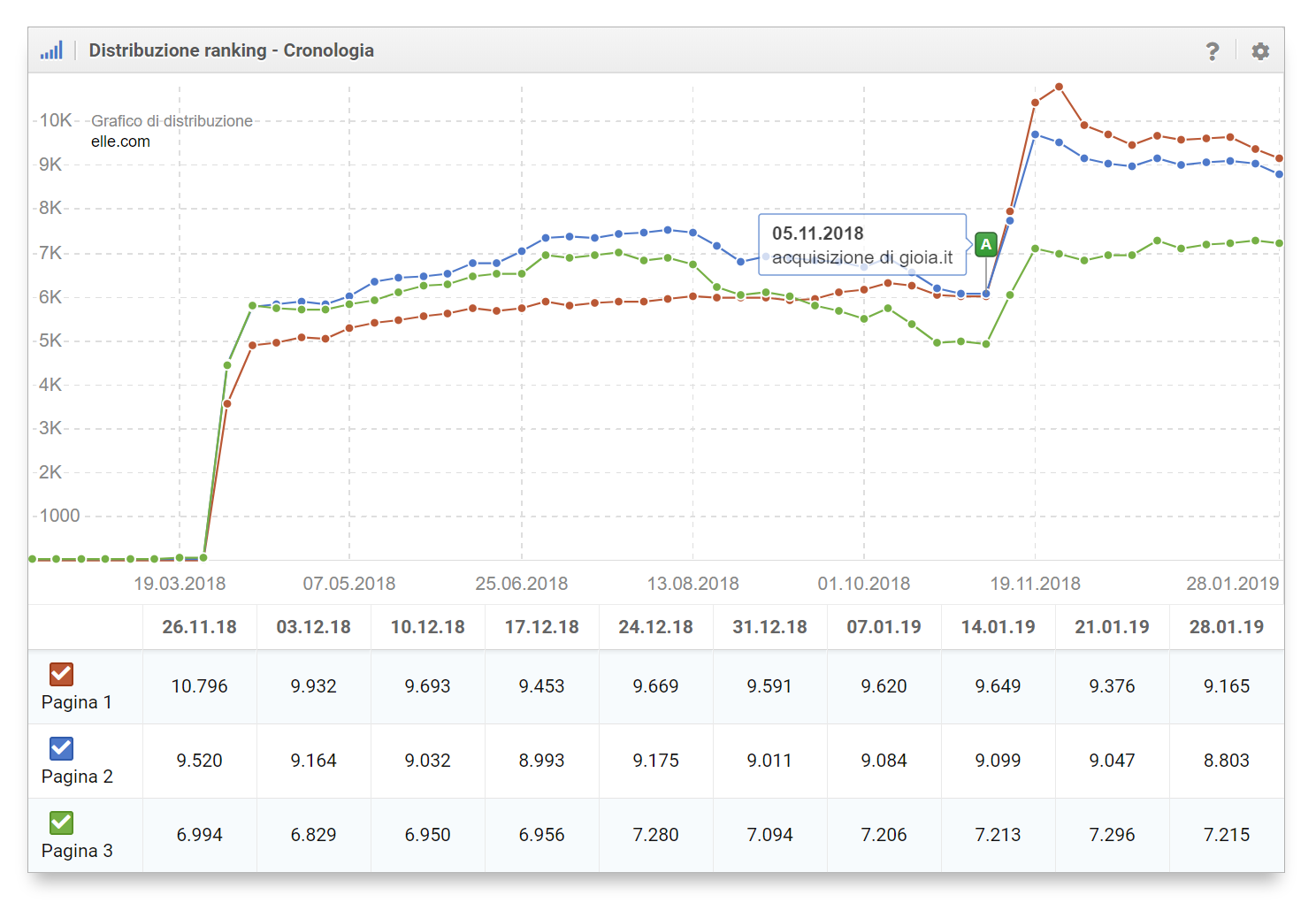Click the 10K y-axis label

pos(56,120)
